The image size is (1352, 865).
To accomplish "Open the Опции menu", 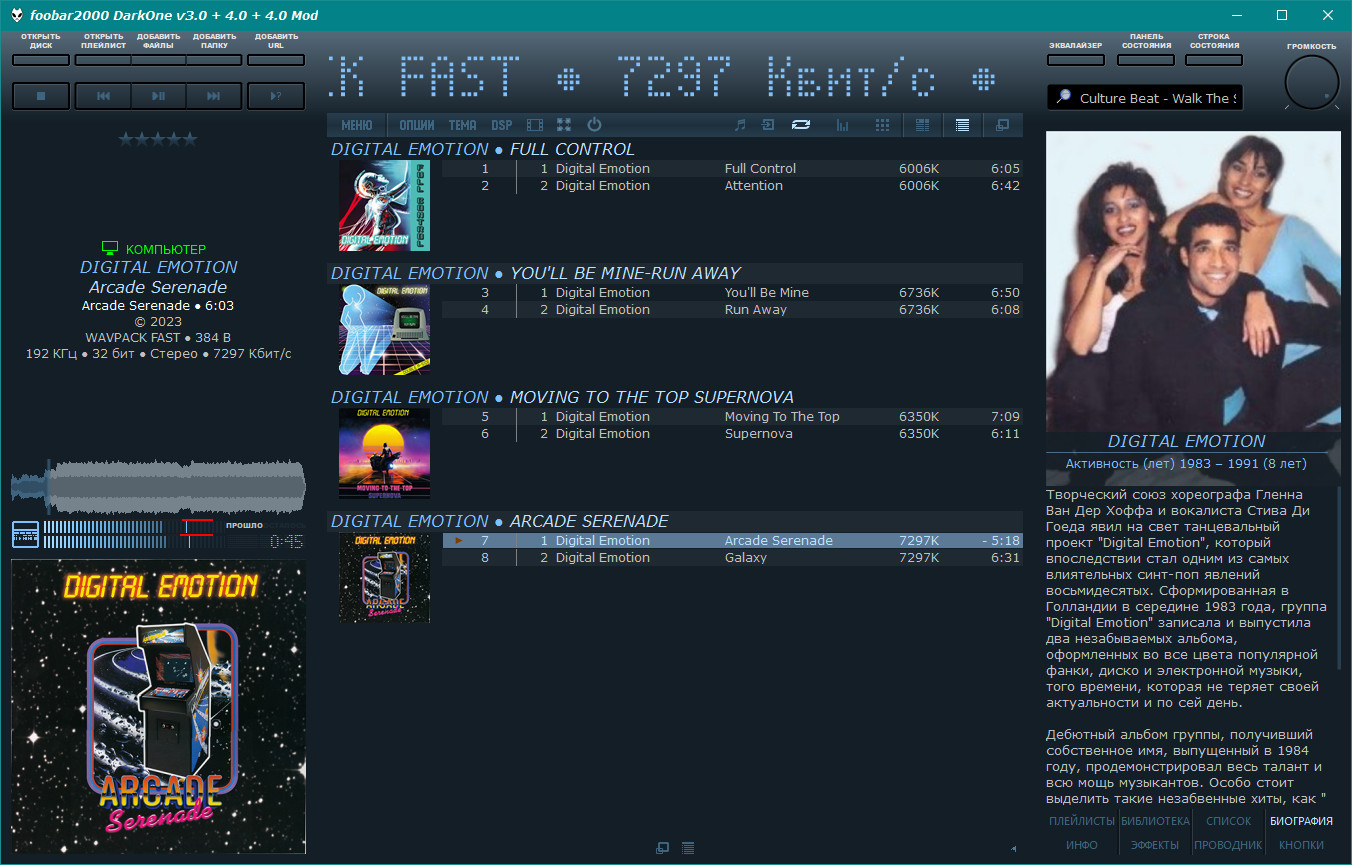I will pyautogui.click(x=416, y=125).
